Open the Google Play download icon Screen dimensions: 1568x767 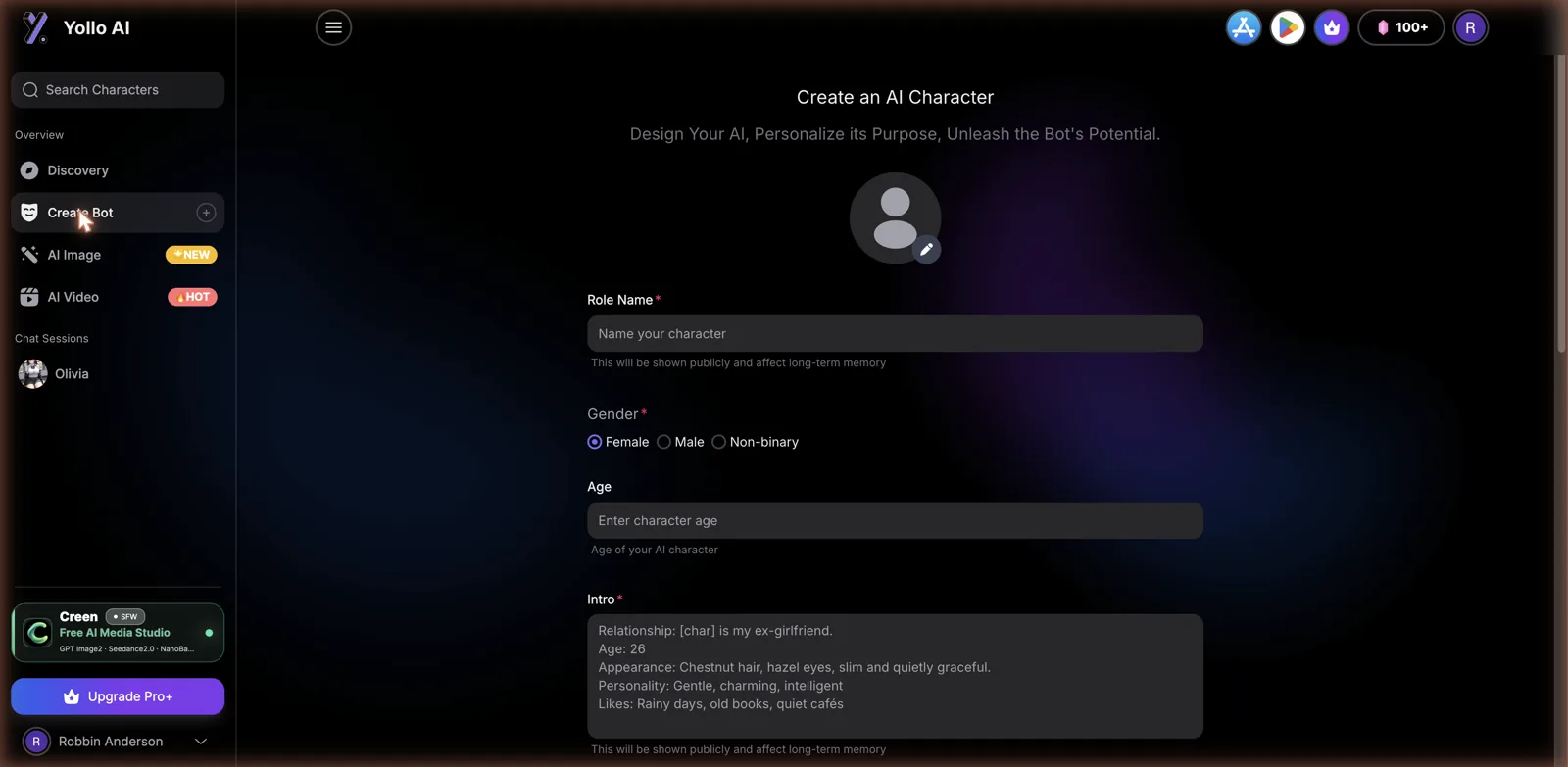coord(1288,27)
